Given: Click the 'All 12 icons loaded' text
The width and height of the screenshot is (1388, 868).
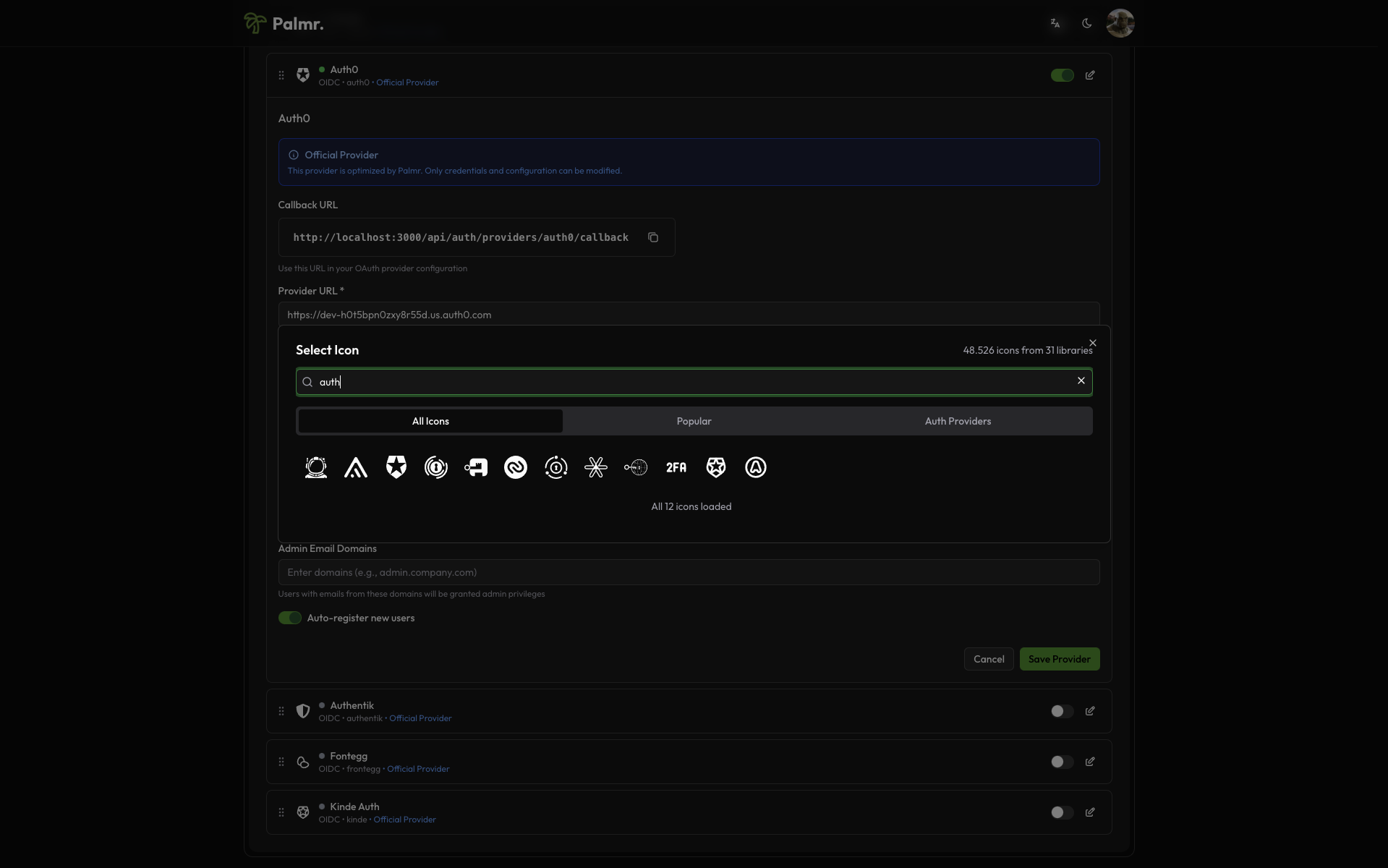Looking at the screenshot, I should point(691,506).
